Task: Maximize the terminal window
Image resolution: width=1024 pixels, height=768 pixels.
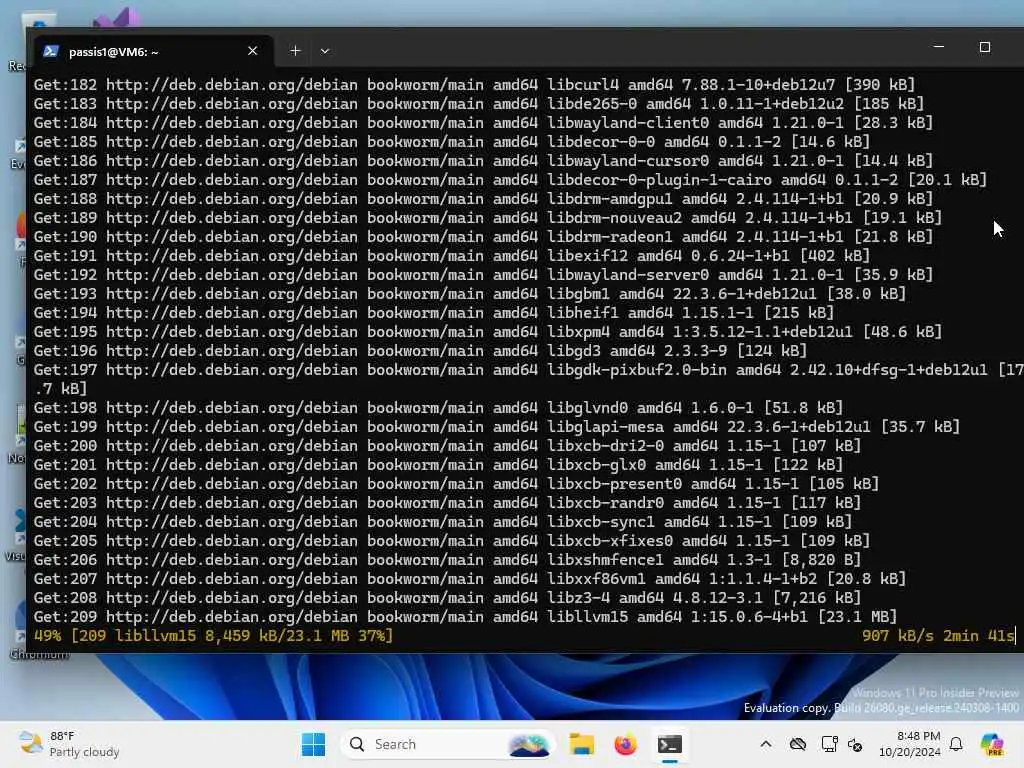Action: (985, 47)
